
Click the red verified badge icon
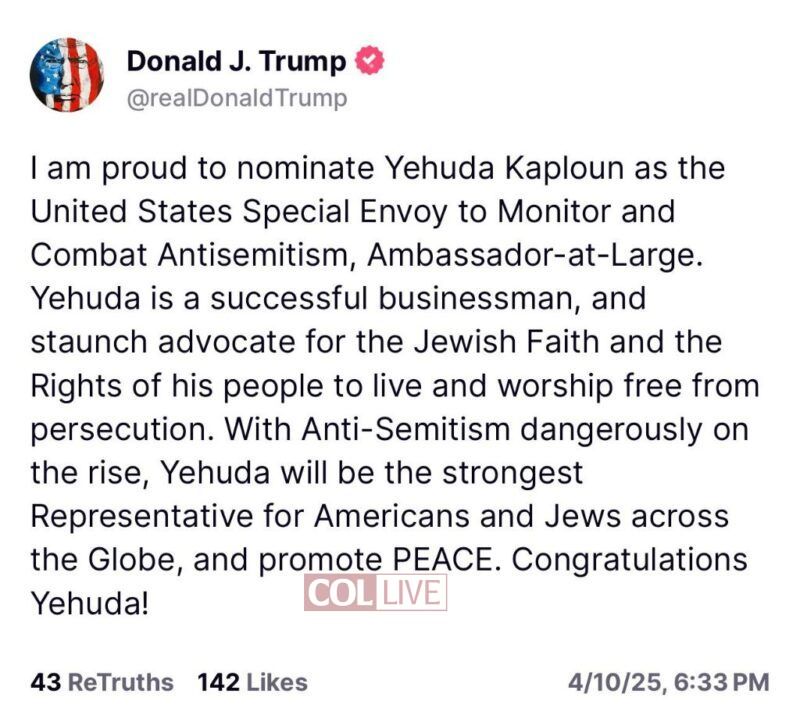[x=370, y=62]
